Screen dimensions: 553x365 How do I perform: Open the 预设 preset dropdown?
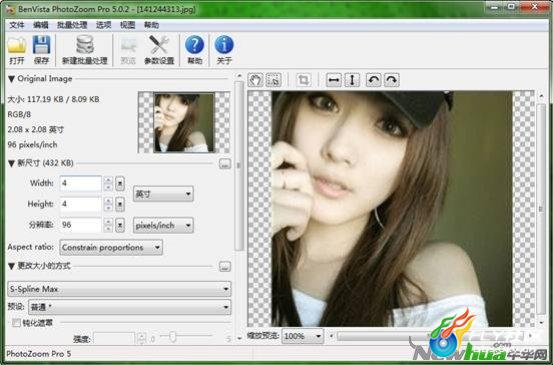[129, 307]
